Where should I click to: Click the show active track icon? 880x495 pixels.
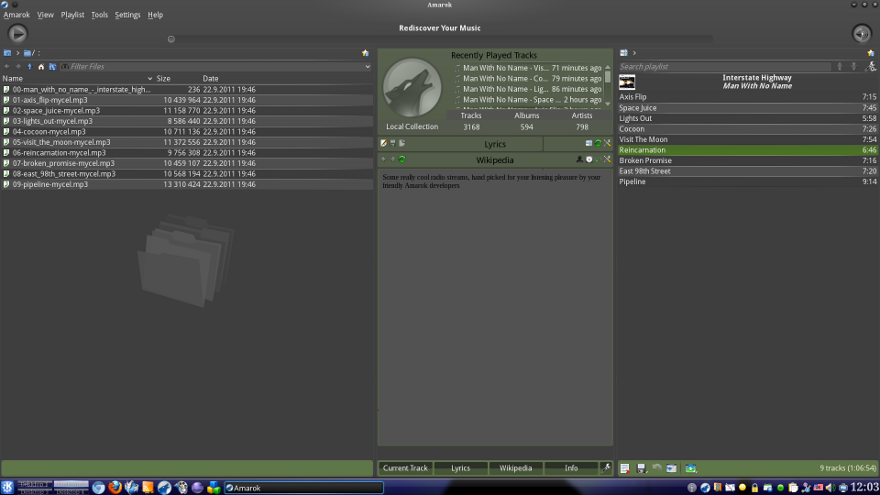(x=672, y=469)
